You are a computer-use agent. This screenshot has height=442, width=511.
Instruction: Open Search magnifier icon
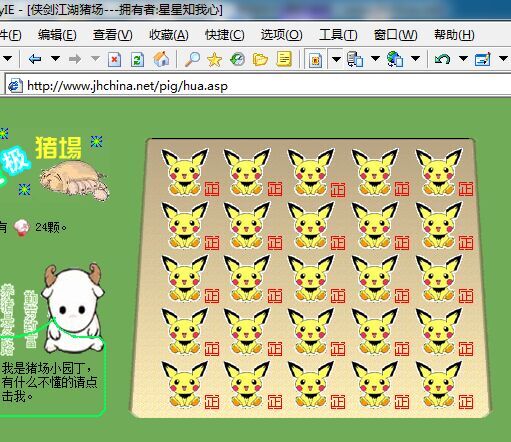[x=192, y=59]
